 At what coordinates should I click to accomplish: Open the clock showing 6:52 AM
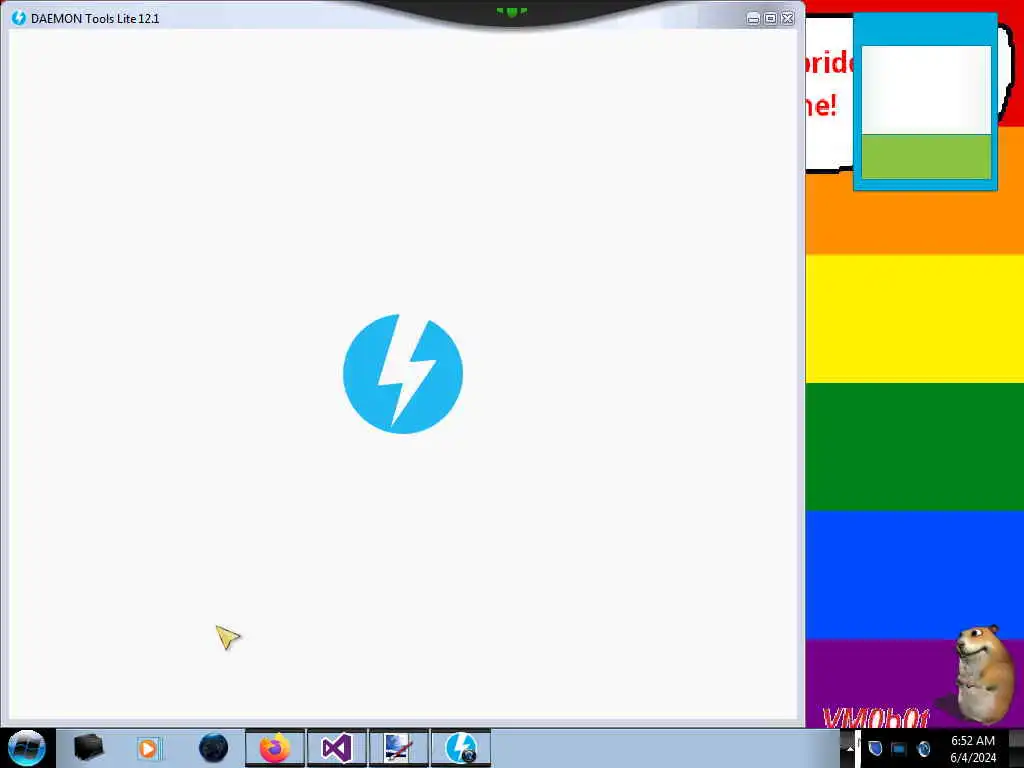(x=972, y=741)
